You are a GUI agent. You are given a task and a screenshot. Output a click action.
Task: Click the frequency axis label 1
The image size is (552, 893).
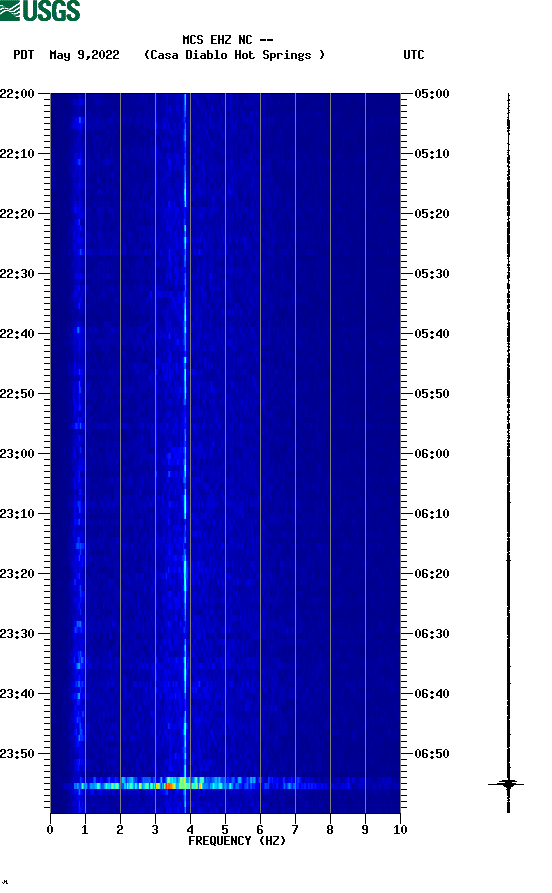coord(85,830)
